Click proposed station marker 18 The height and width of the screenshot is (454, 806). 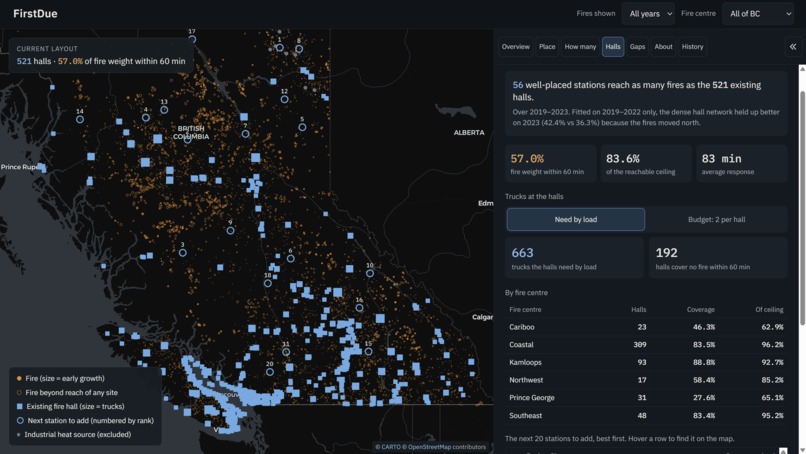pyautogui.click(x=268, y=283)
